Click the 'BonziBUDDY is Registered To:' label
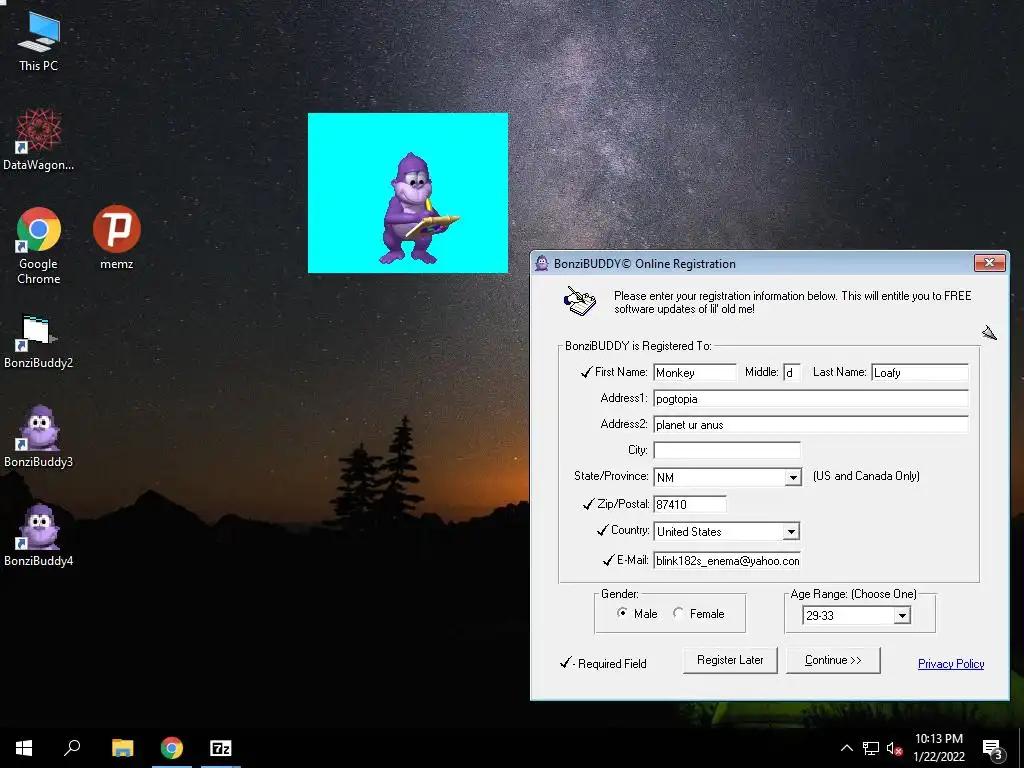The image size is (1024, 768). pyautogui.click(x=638, y=345)
